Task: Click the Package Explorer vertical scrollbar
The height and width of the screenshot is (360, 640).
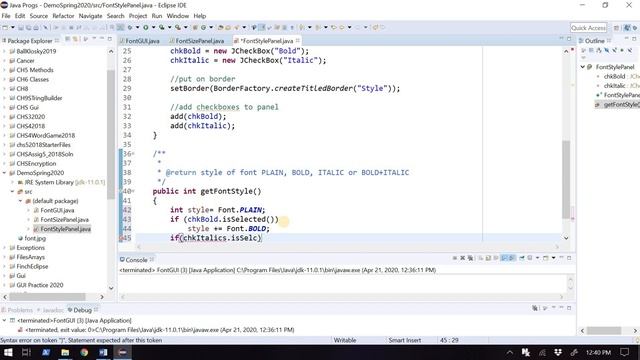Action: (x=111, y=135)
